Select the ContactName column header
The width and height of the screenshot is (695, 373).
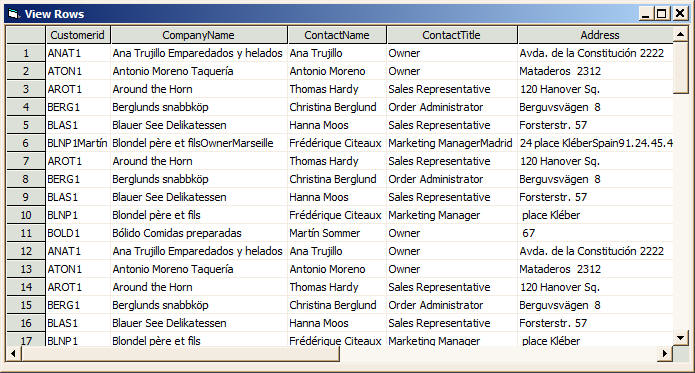(337, 35)
